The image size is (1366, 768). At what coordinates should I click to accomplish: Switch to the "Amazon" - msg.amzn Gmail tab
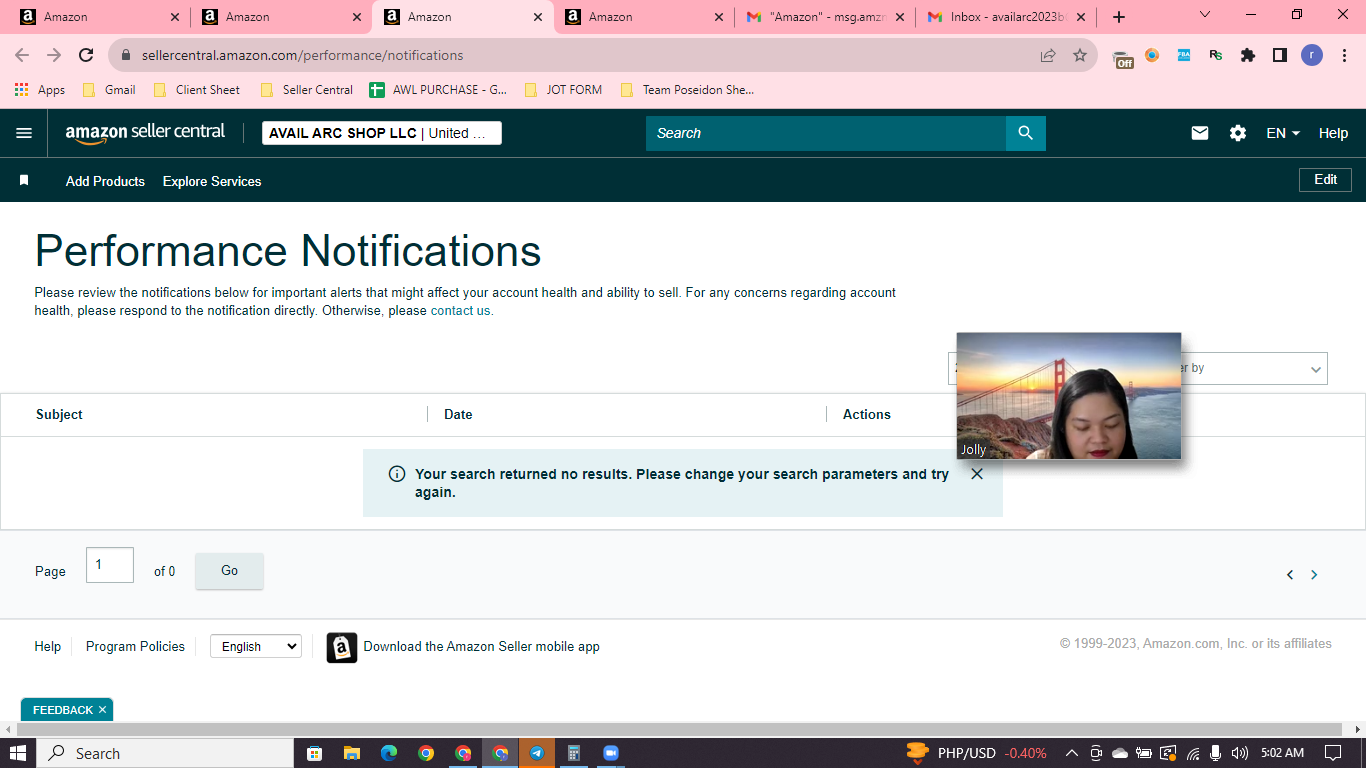tap(825, 17)
